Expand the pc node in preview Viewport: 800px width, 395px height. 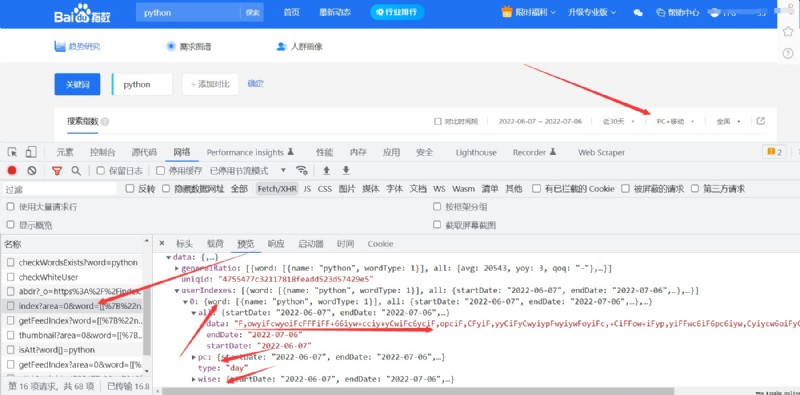coord(194,356)
